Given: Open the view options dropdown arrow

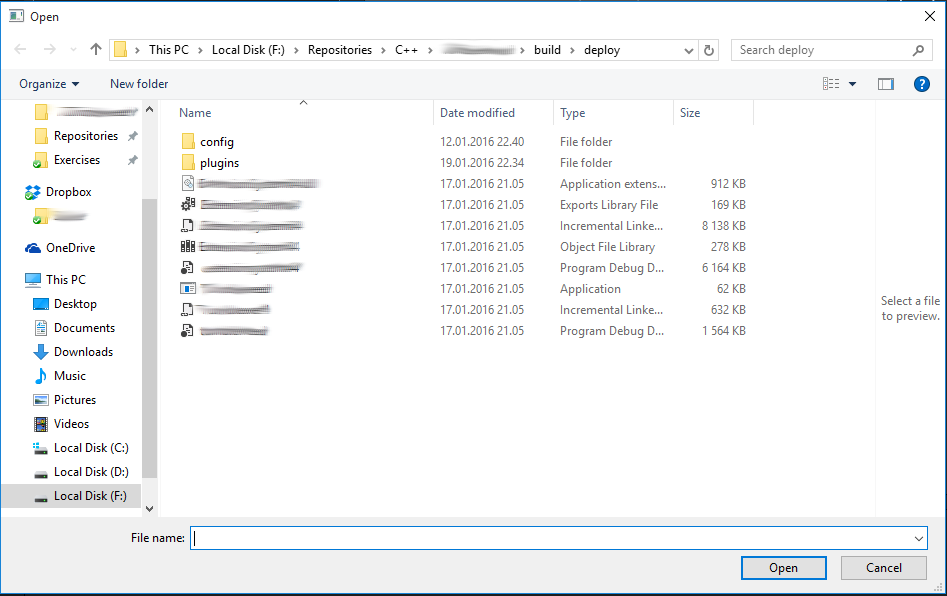Looking at the screenshot, I should point(853,84).
